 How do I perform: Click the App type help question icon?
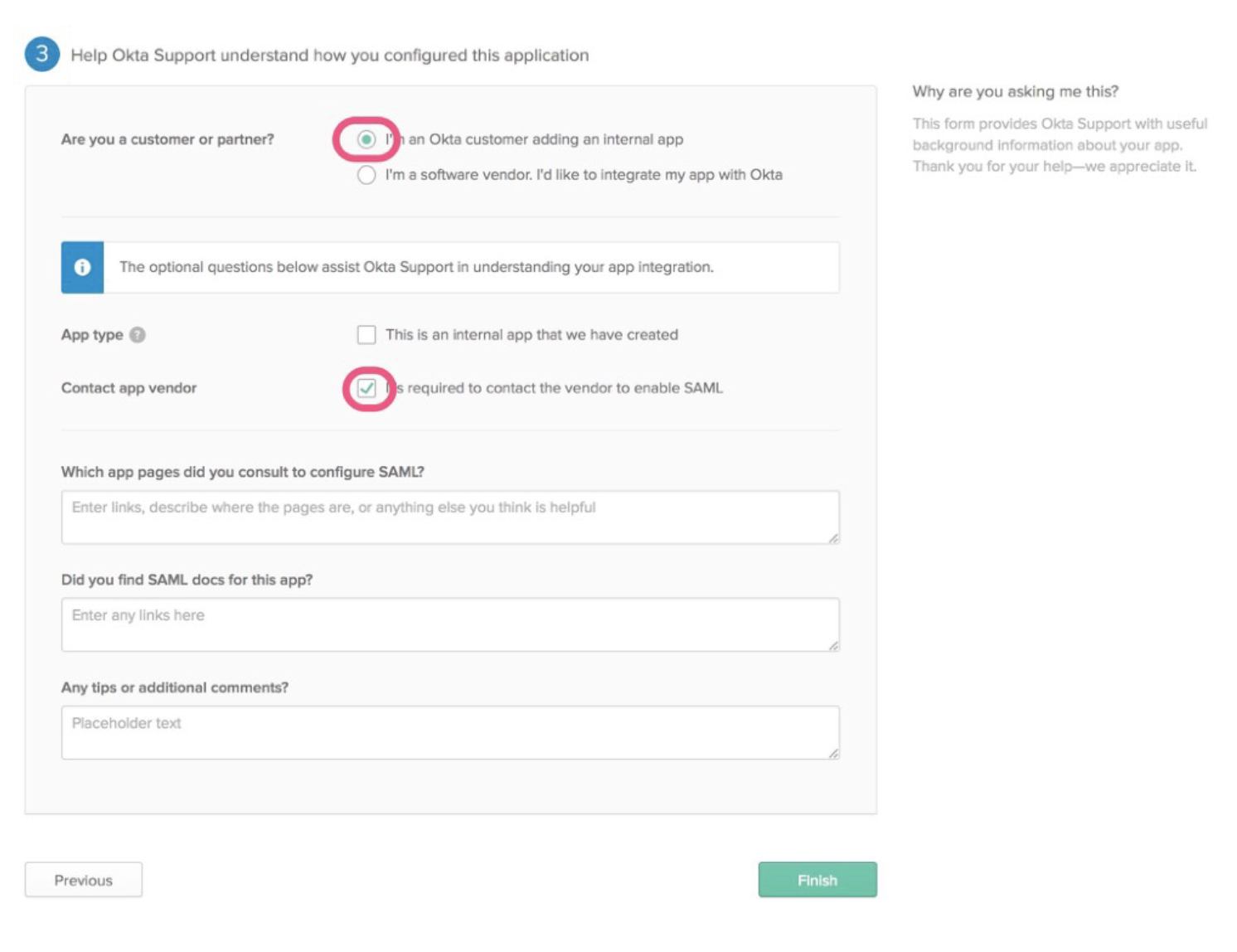coord(138,335)
